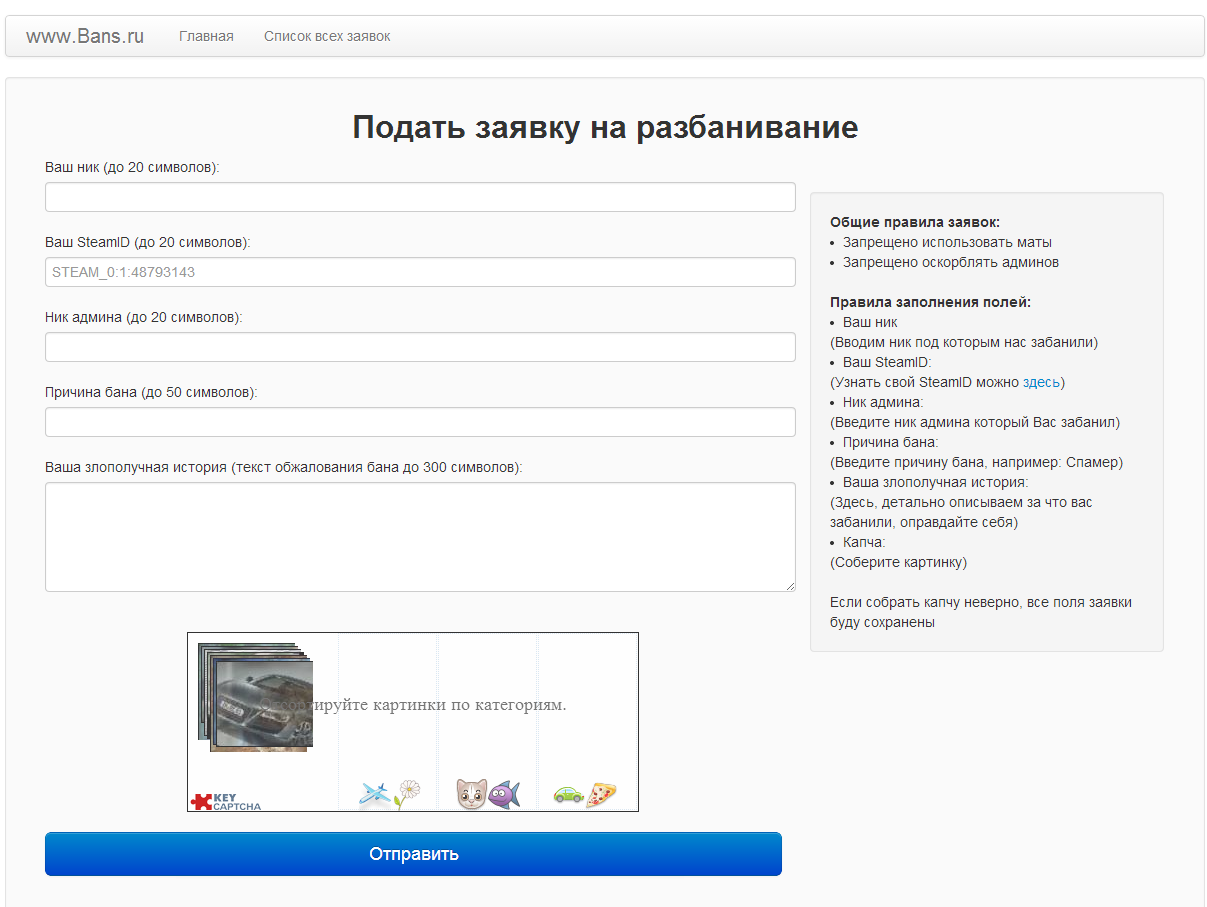The height and width of the screenshot is (907, 1207).
Task: Focus the Ваш SteamID input field
Action: [420, 272]
